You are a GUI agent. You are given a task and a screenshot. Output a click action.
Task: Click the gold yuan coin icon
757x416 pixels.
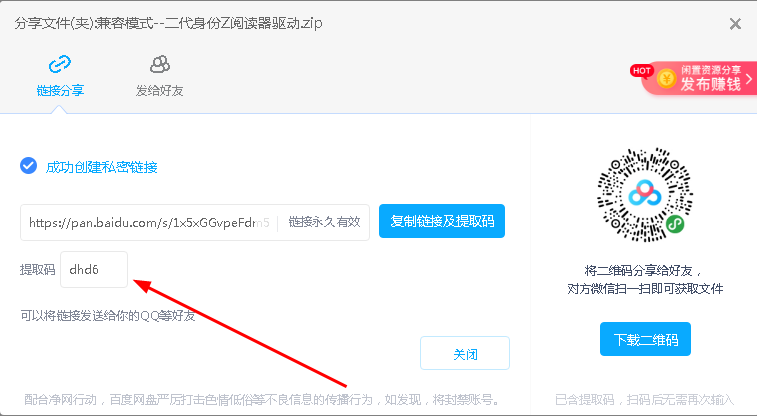pos(667,78)
